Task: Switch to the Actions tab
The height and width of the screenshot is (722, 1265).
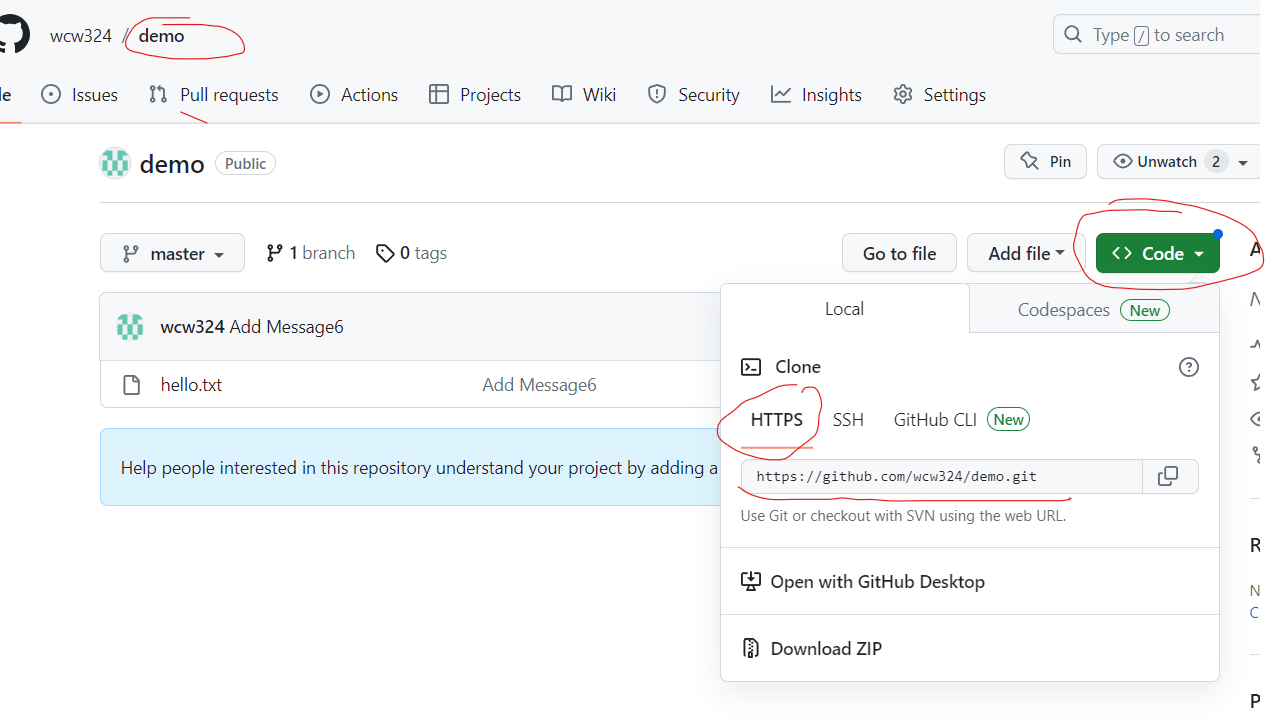Action: click(x=354, y=94)
